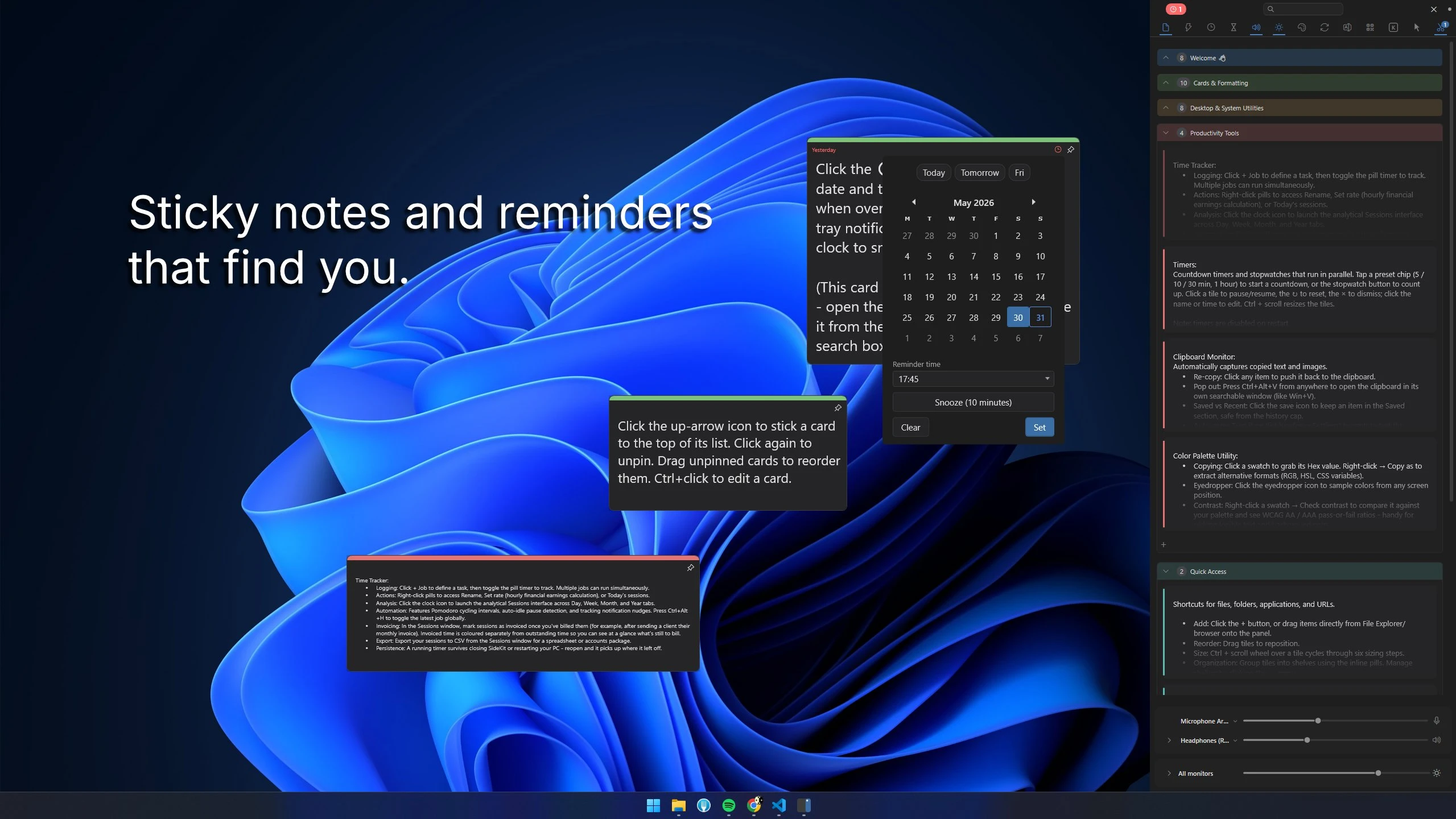Open Spotify from the taskbar
This screenshot has width=1456, height=819.
[x=728, y=805]
